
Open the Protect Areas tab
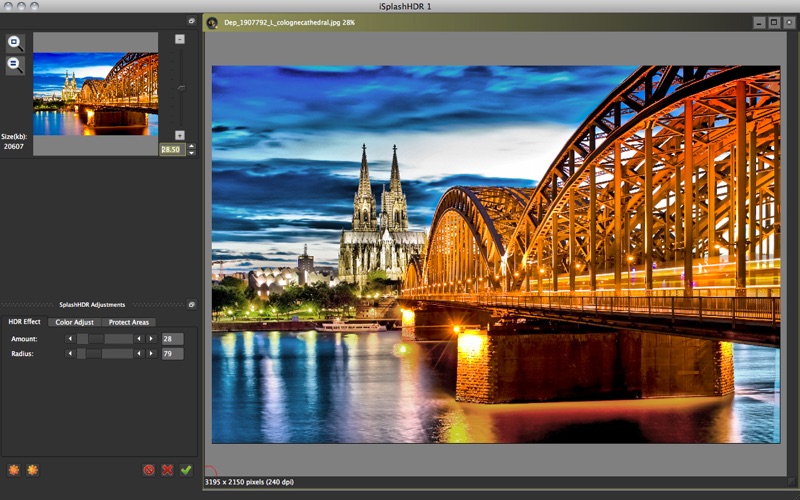pyautogui.click(x=129, y=322)
